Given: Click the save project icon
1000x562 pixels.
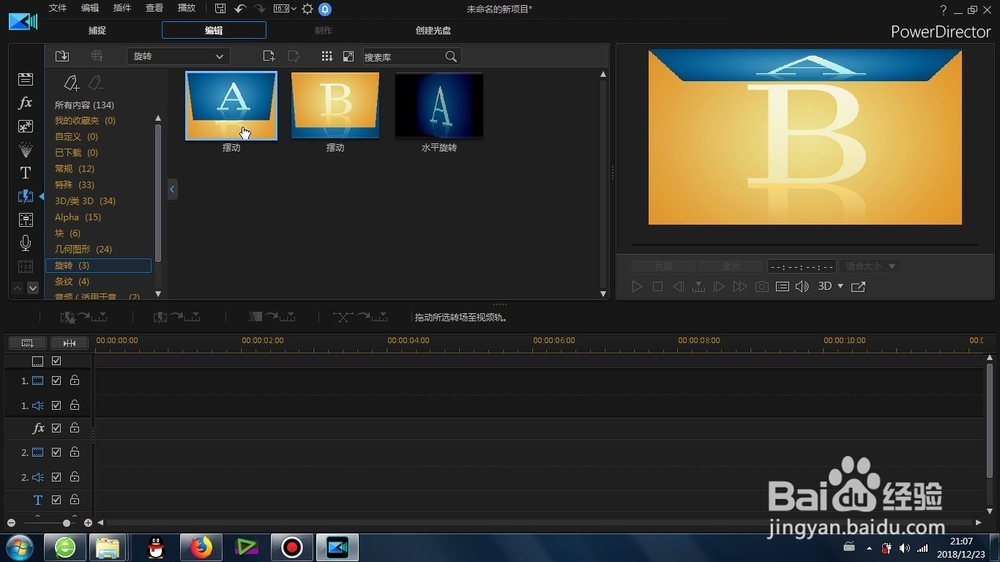Looking at the screenshot, I should point(220,9).
